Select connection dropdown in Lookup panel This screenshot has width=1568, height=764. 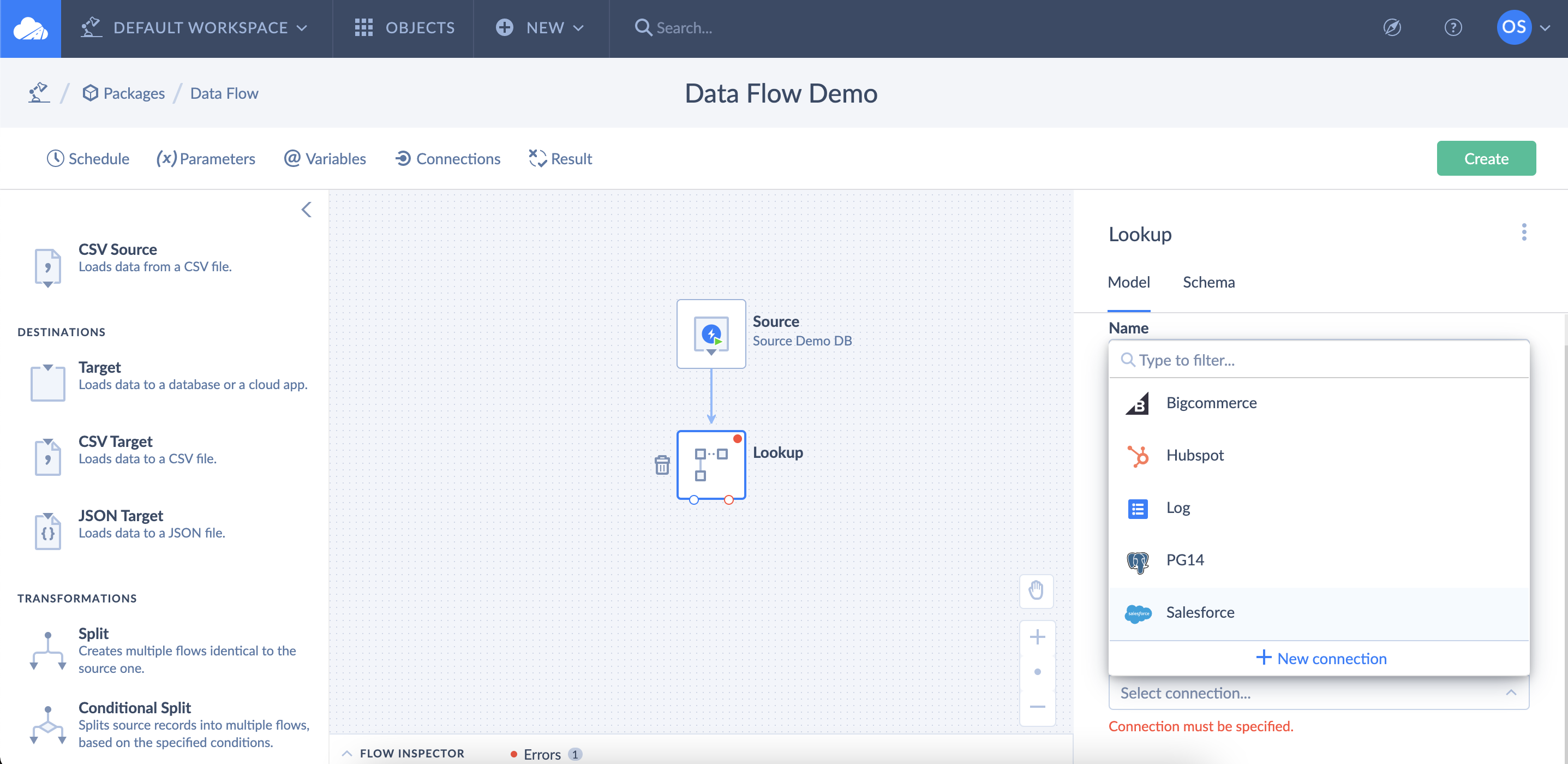(1319, 694)
